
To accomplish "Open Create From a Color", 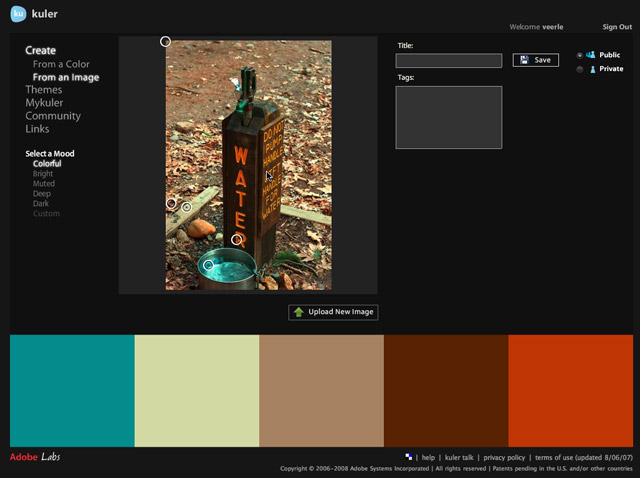I will pos(61,64).
